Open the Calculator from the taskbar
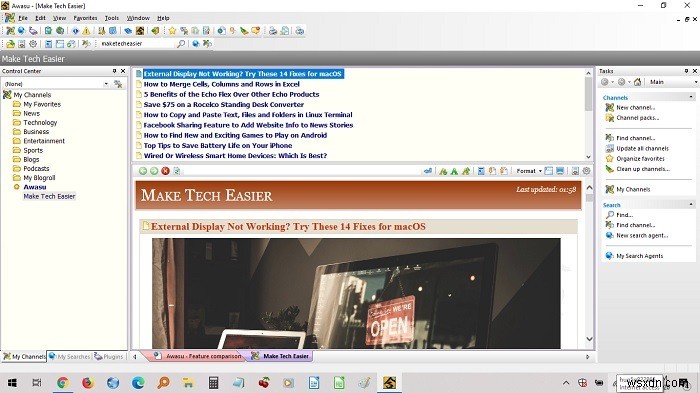 [213, 383]
